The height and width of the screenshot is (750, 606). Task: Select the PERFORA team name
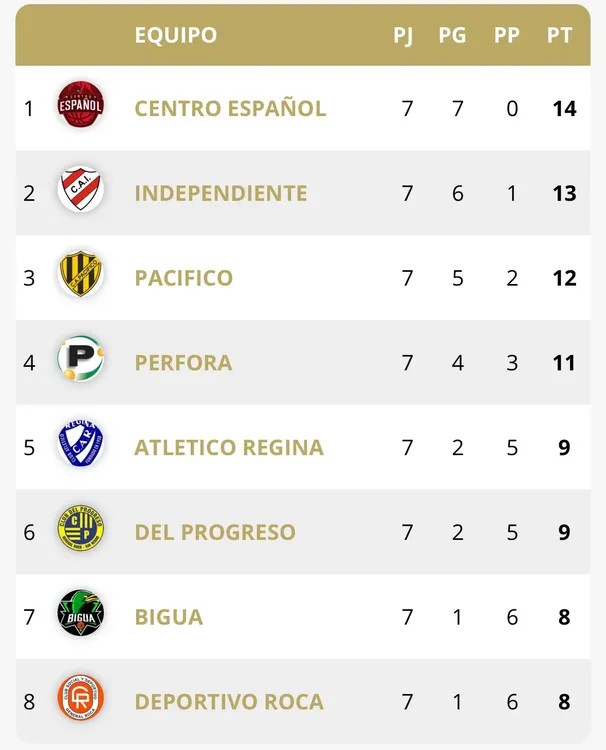click(183, 362)
